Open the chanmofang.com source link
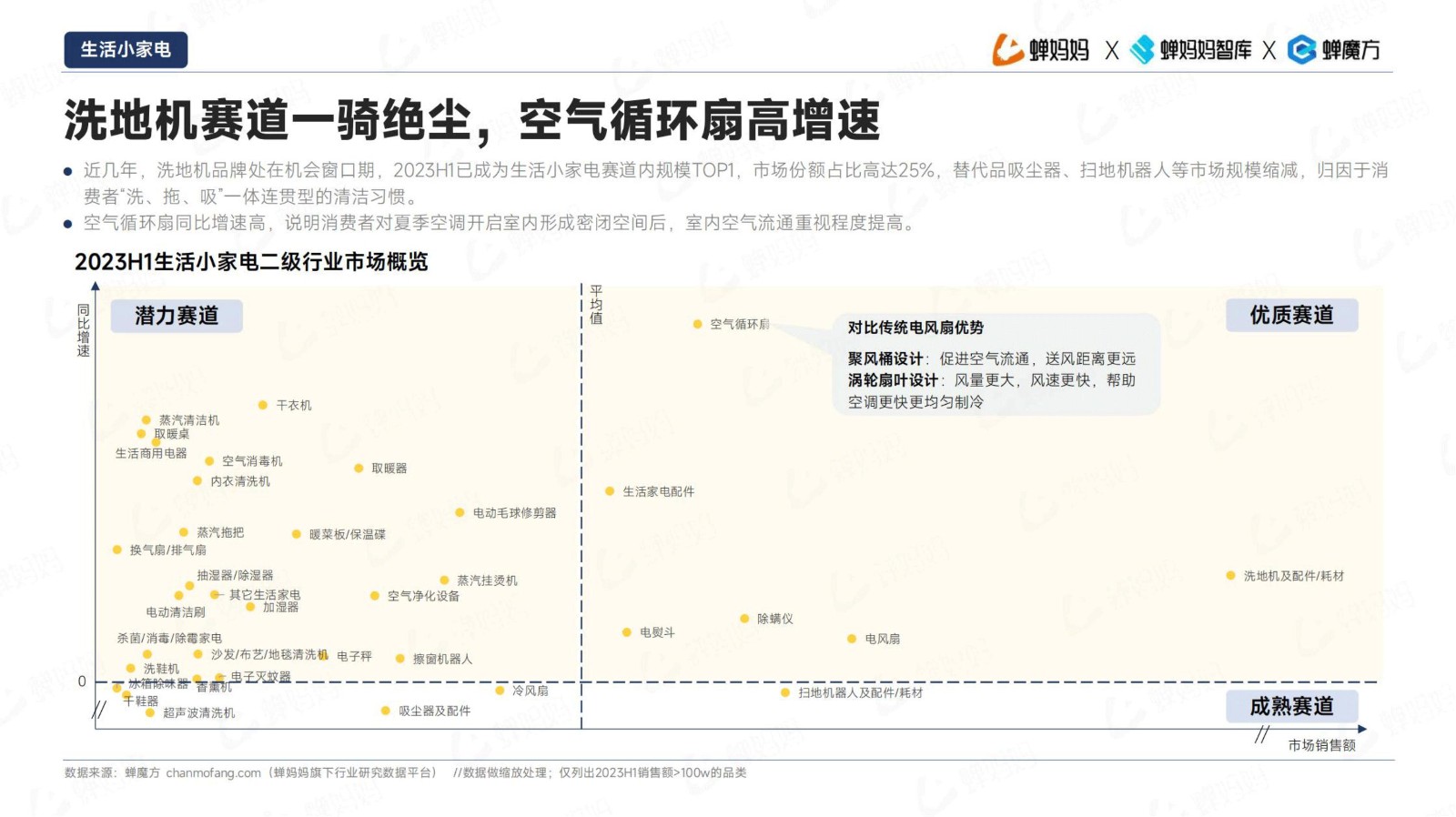Image resolution: width=1456 pixels, height=817 pixels. (x=213, y=772)
